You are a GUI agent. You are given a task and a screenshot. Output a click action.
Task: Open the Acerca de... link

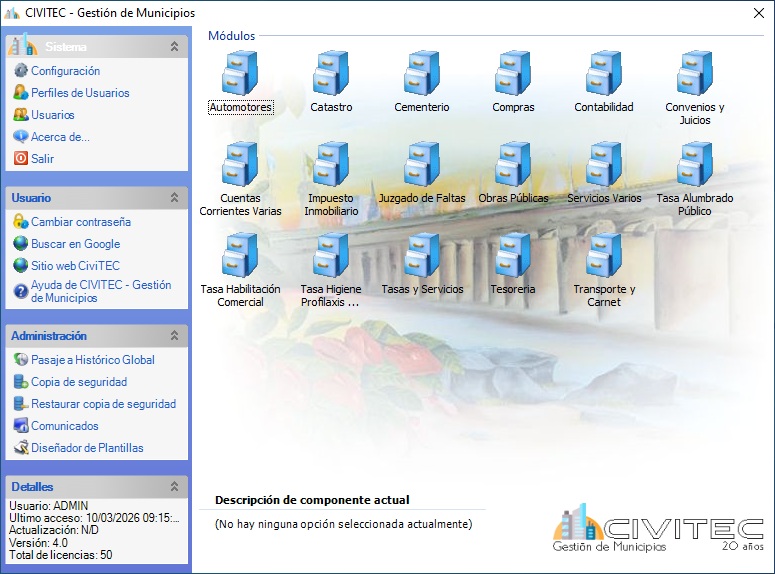pos(60,136)
